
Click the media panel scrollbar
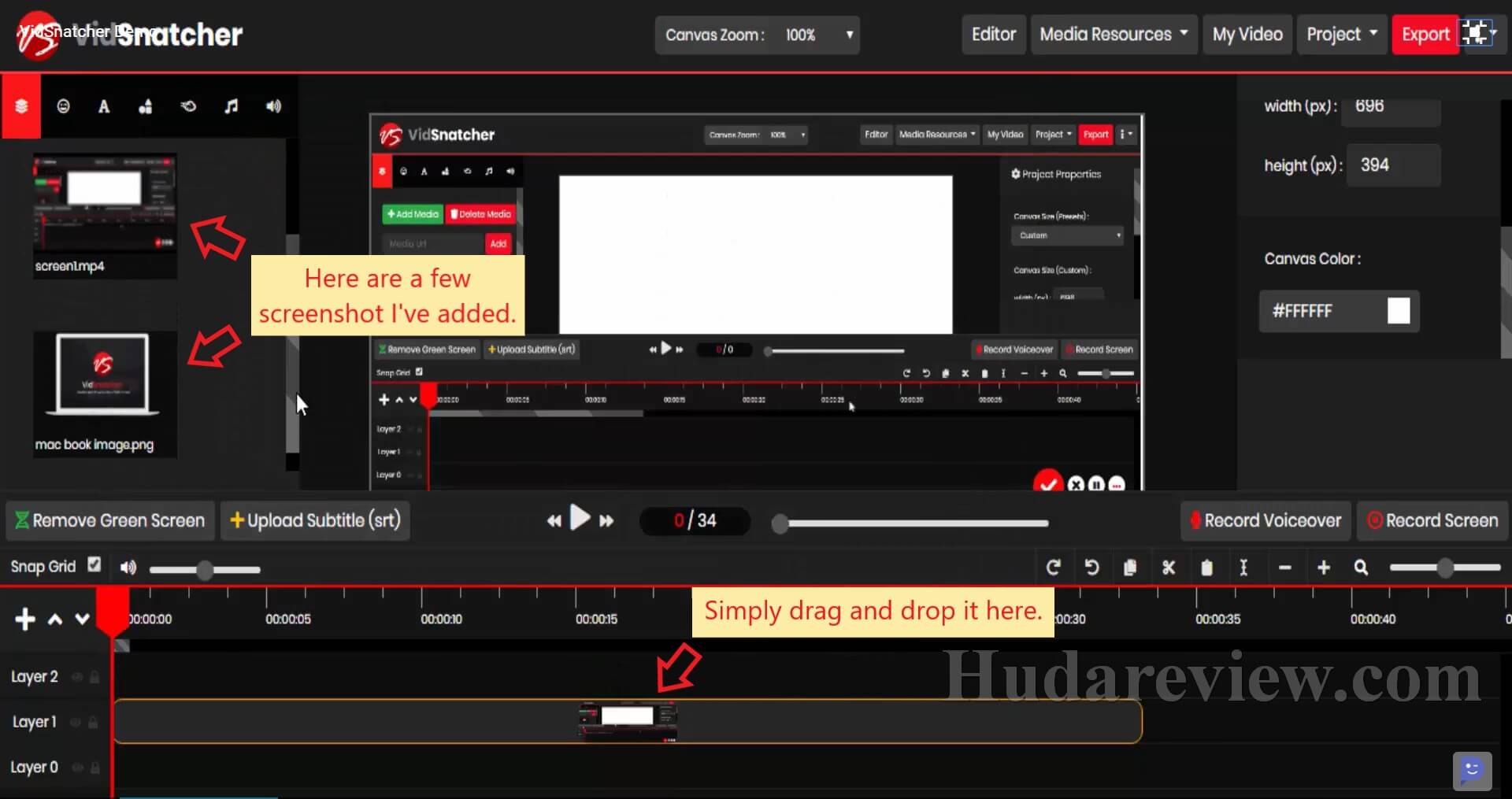(292, 343)
